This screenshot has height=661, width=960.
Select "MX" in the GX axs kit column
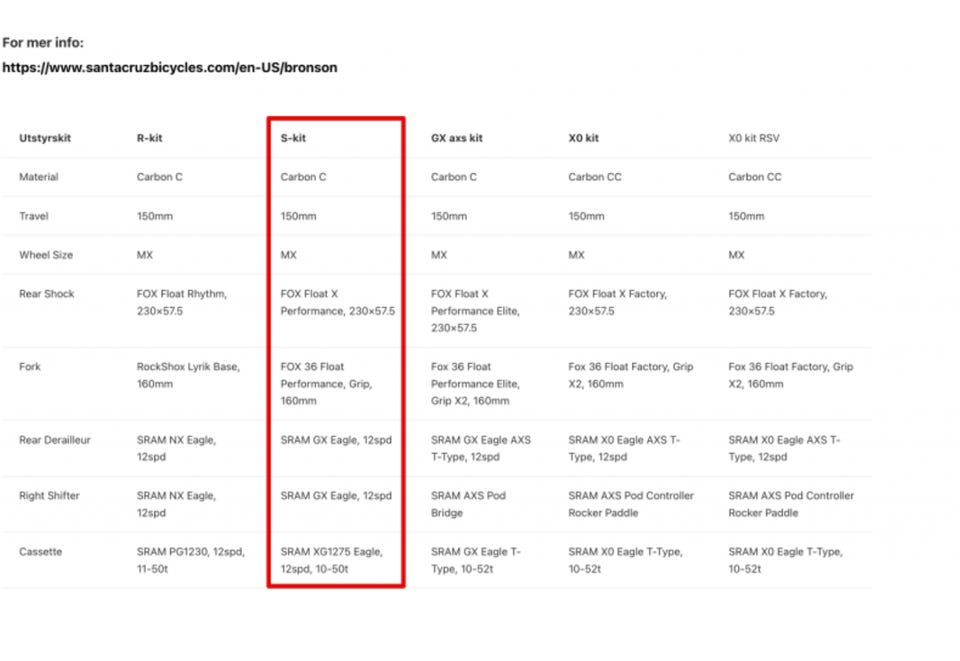439,255
